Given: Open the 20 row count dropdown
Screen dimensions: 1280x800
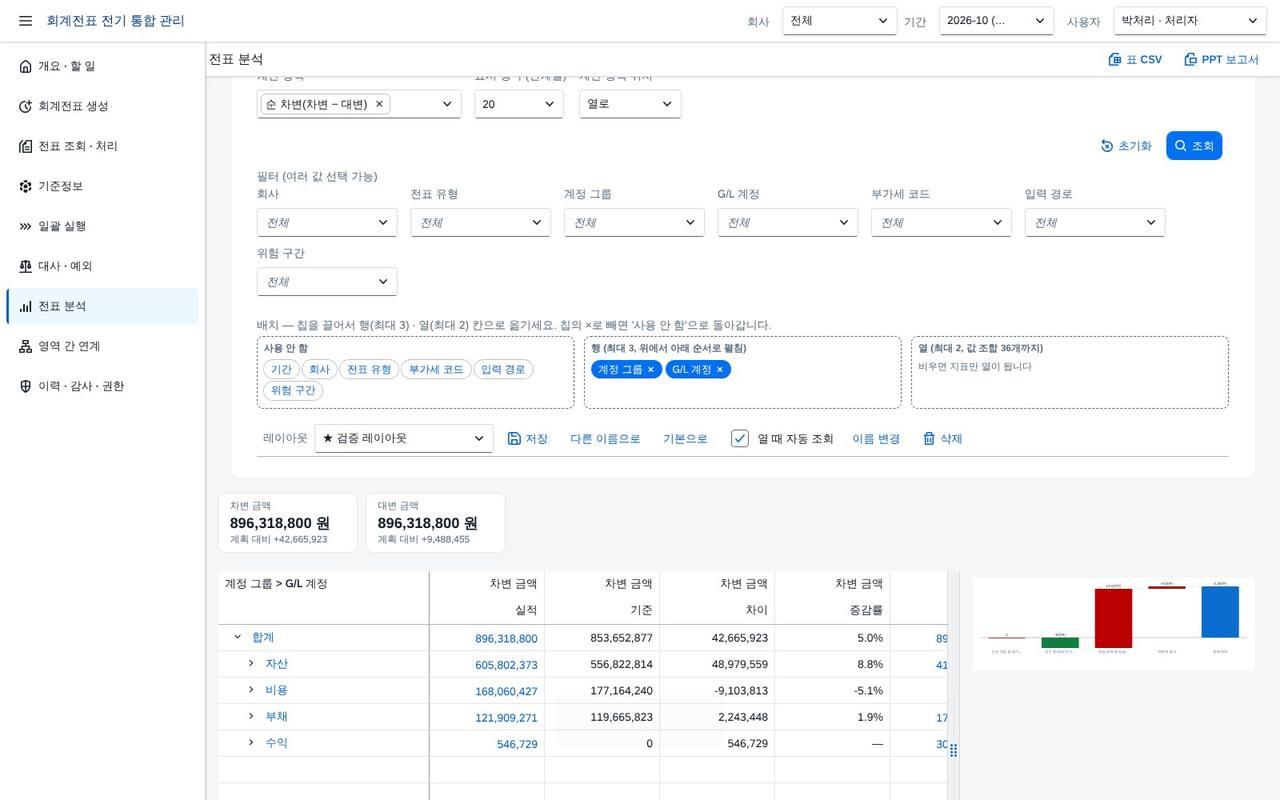Looking at the screenshot, I should [518, 104].
